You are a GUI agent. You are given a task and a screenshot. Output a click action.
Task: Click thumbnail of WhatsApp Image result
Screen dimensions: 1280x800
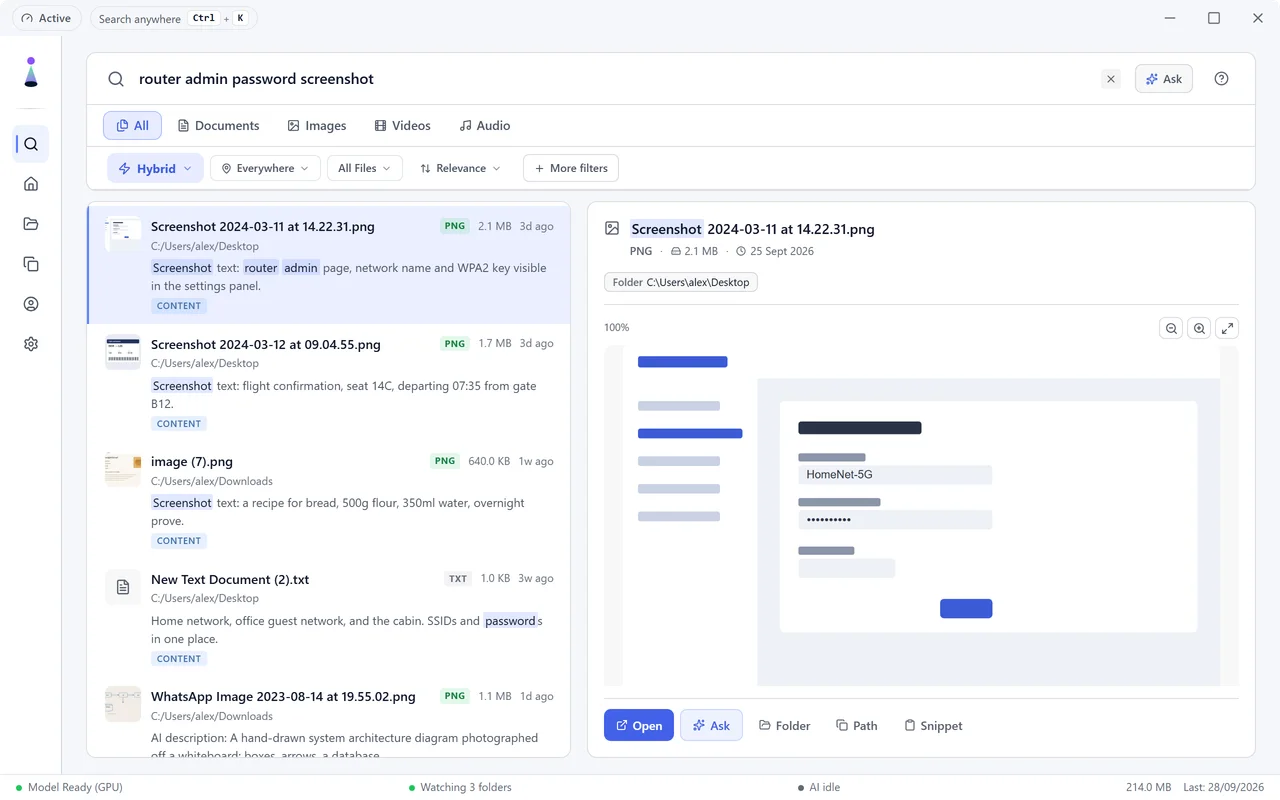[123, 704]
